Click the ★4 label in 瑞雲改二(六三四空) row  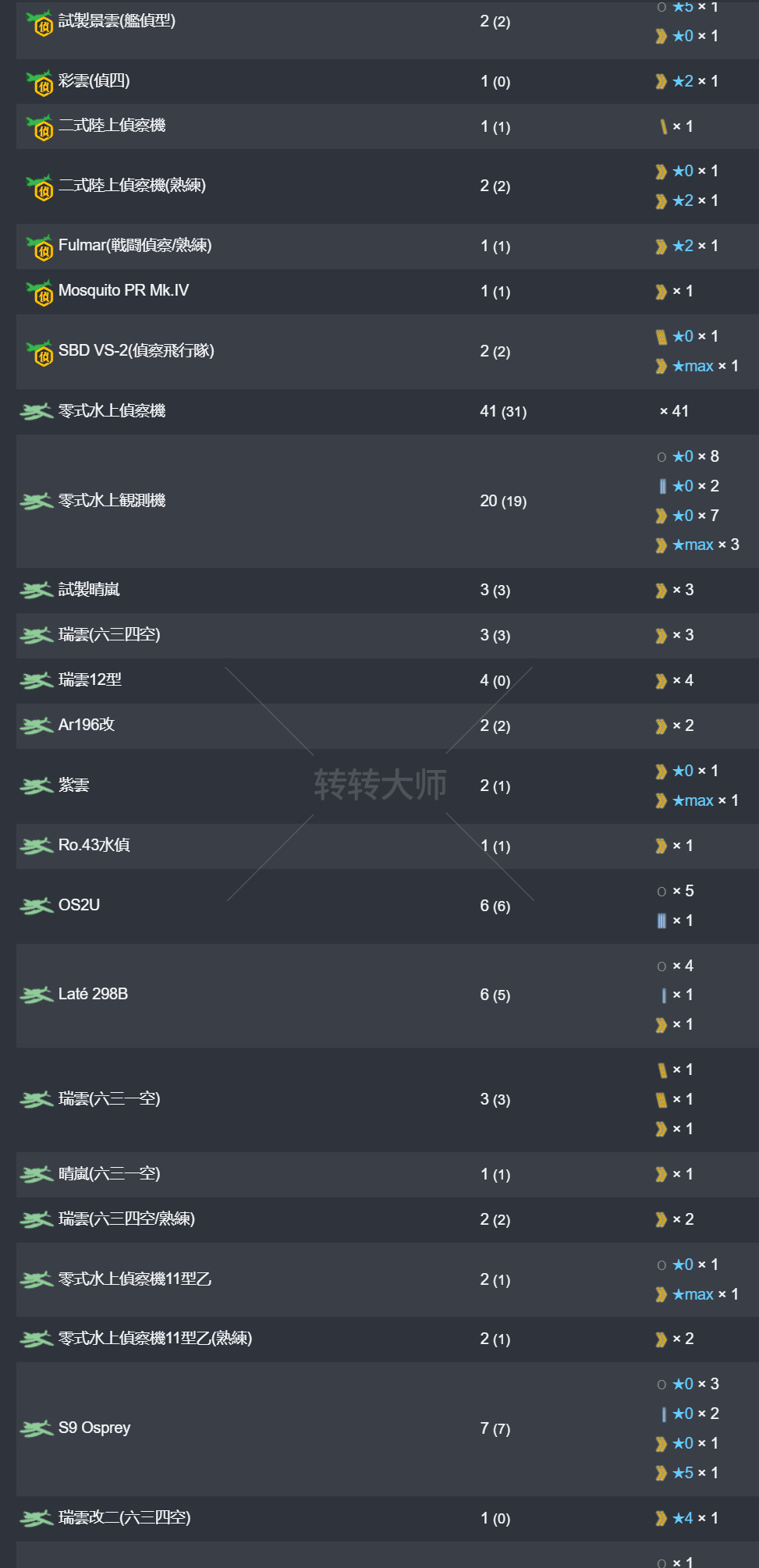click(x=683, y=1518)
